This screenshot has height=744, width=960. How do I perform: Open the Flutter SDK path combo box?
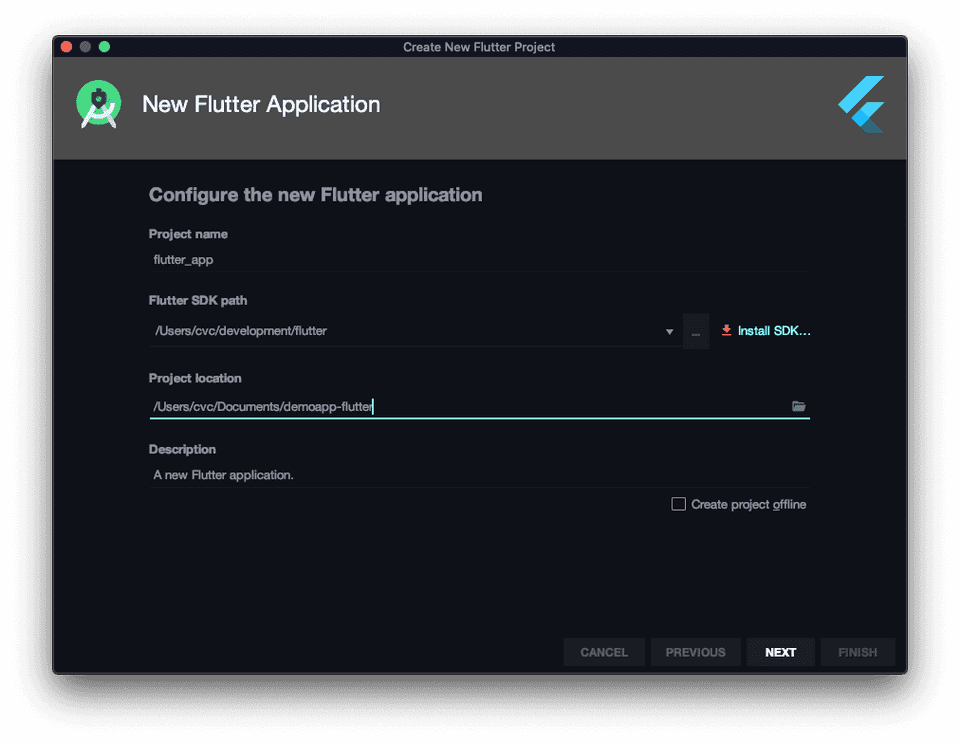coord(410,331)
